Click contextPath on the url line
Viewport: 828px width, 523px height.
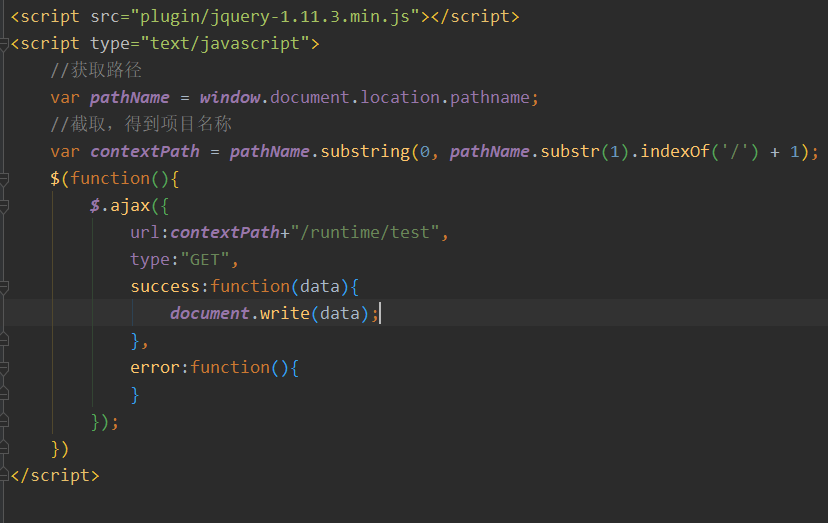pos(225,232)
